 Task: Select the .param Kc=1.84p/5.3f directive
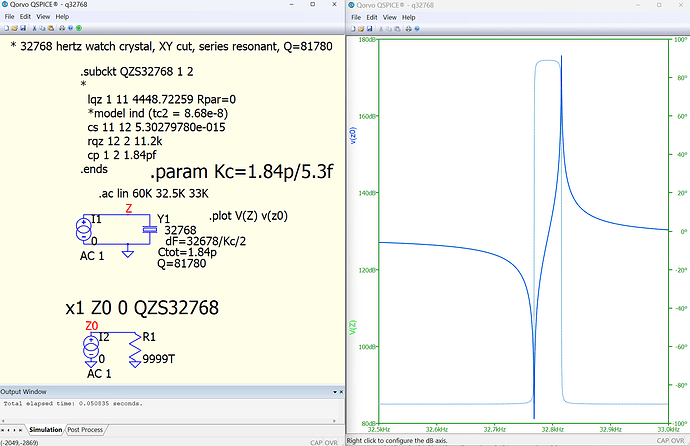(242, 172)
